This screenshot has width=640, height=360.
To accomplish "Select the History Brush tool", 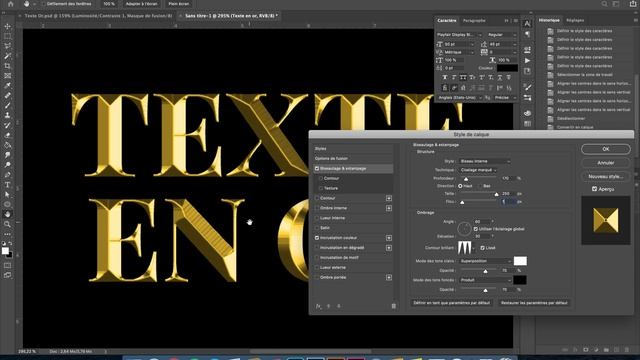I will (x=7, y=125).
